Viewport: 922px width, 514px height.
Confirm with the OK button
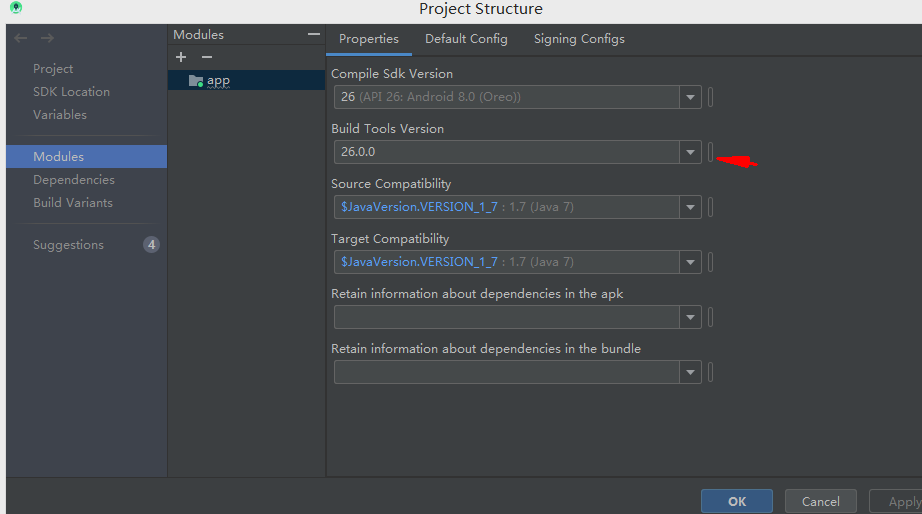coord(737,502)
